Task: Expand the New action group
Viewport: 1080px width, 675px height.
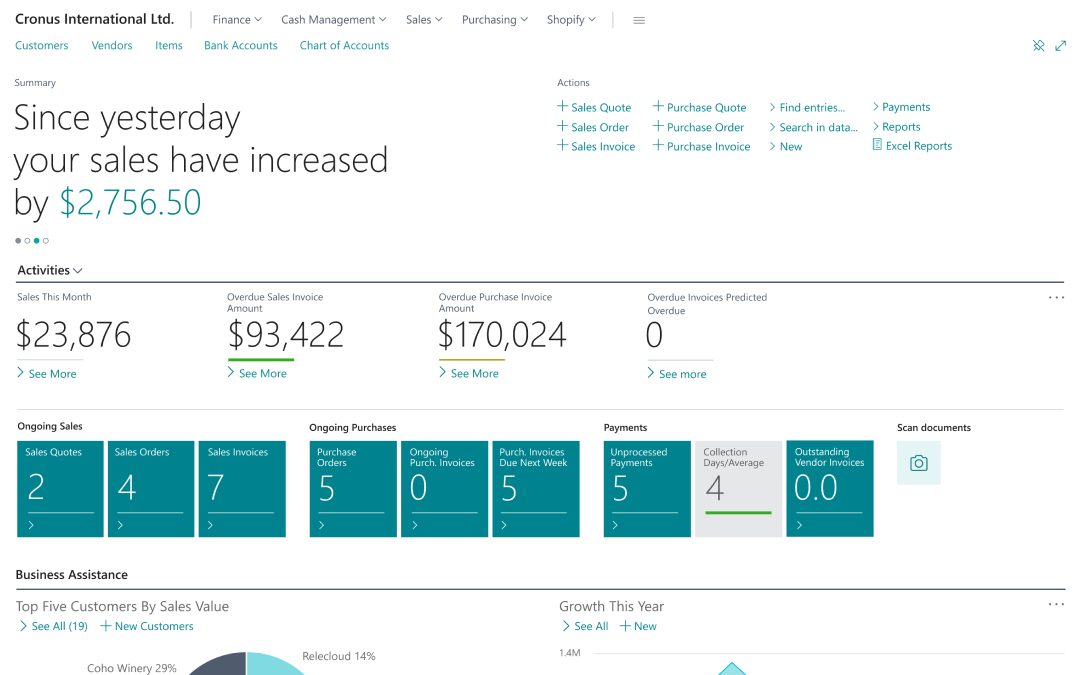Action: pos(786,146)
